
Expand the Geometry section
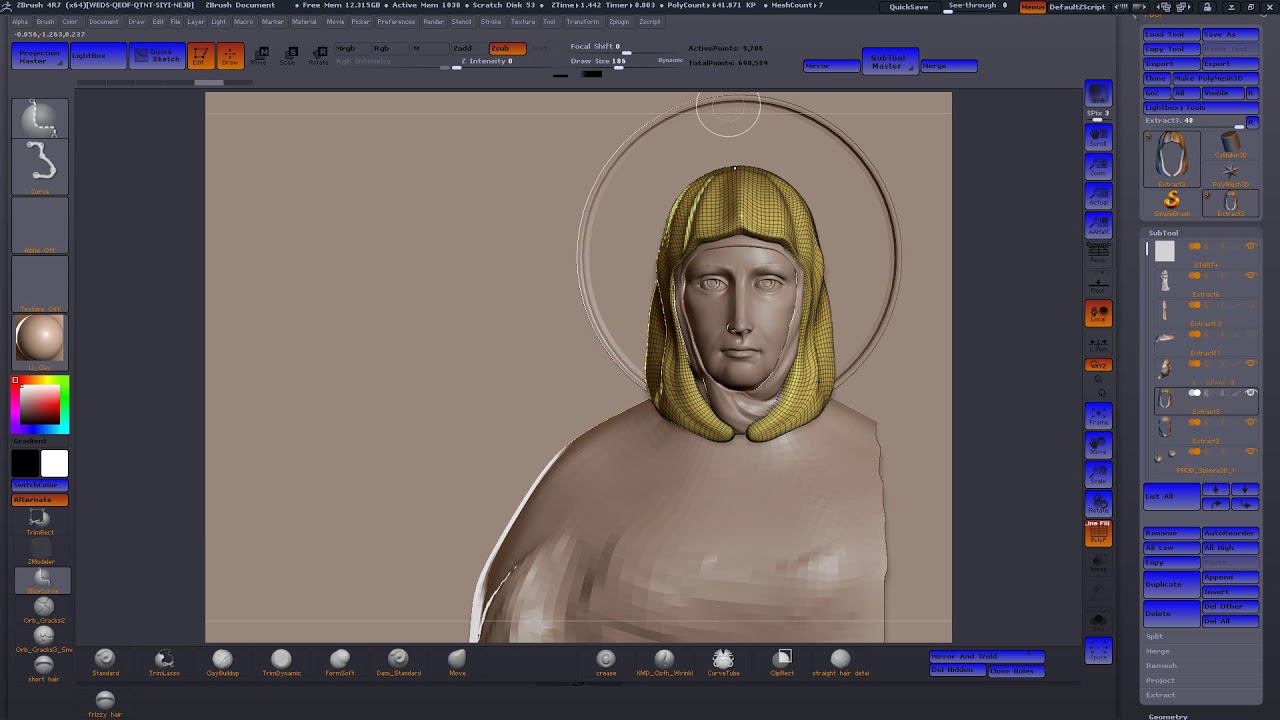1167,716
